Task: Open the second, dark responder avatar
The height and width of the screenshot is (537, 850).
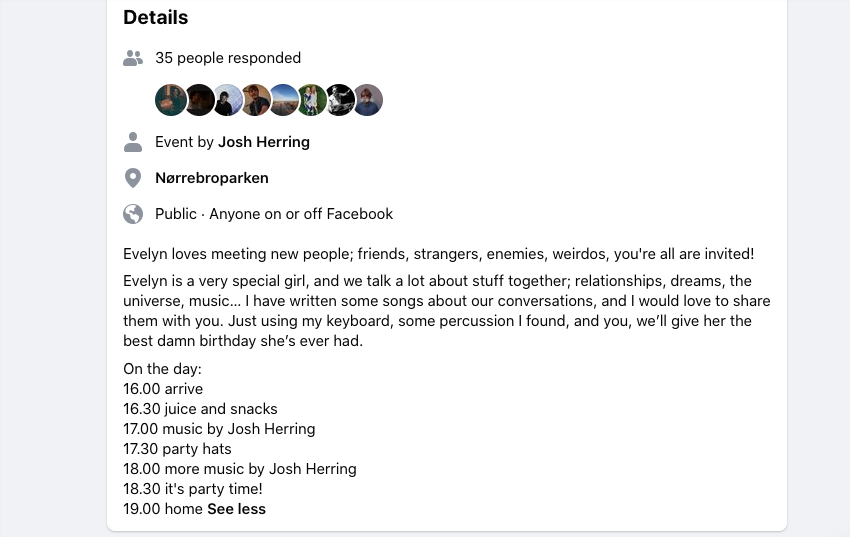Action: [199, 100]
